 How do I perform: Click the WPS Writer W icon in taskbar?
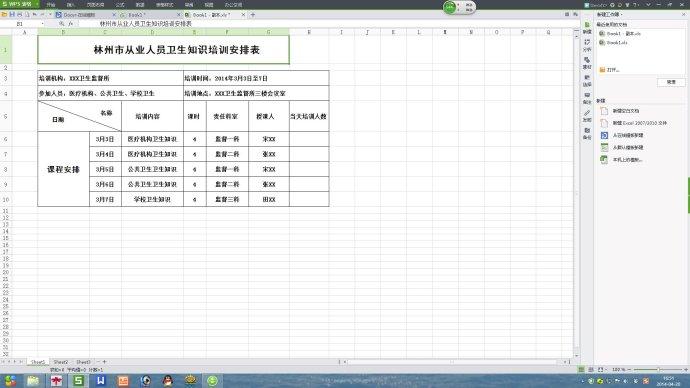(x=101, y=381)
